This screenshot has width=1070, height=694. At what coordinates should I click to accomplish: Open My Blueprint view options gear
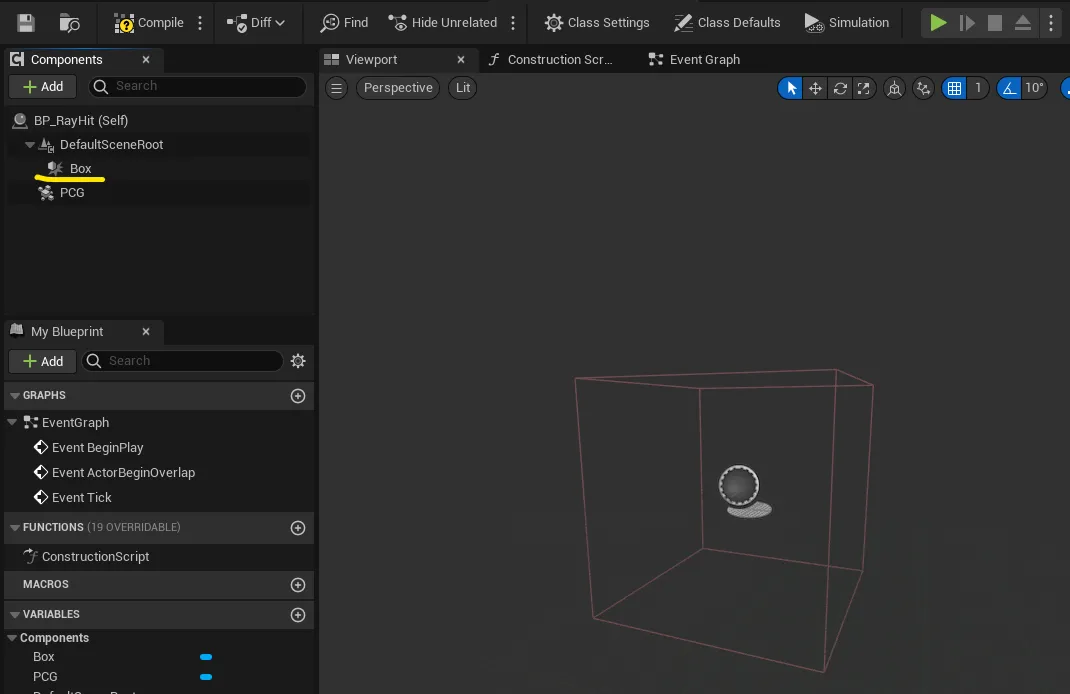tap(298, 361)
